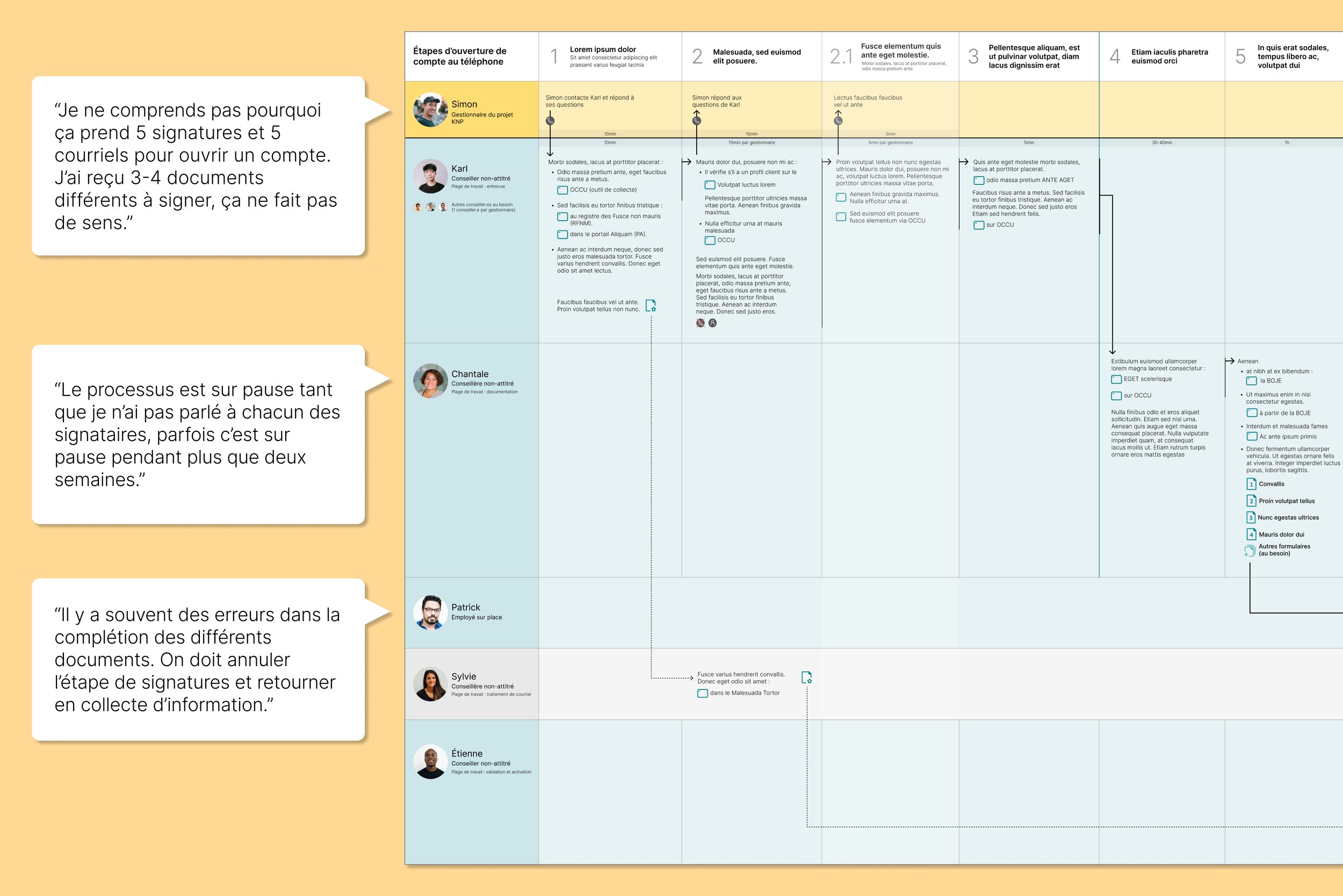
Task: Click the 'Autres conseiller.es au besoin' avatar group
Action: click(430, 207)
